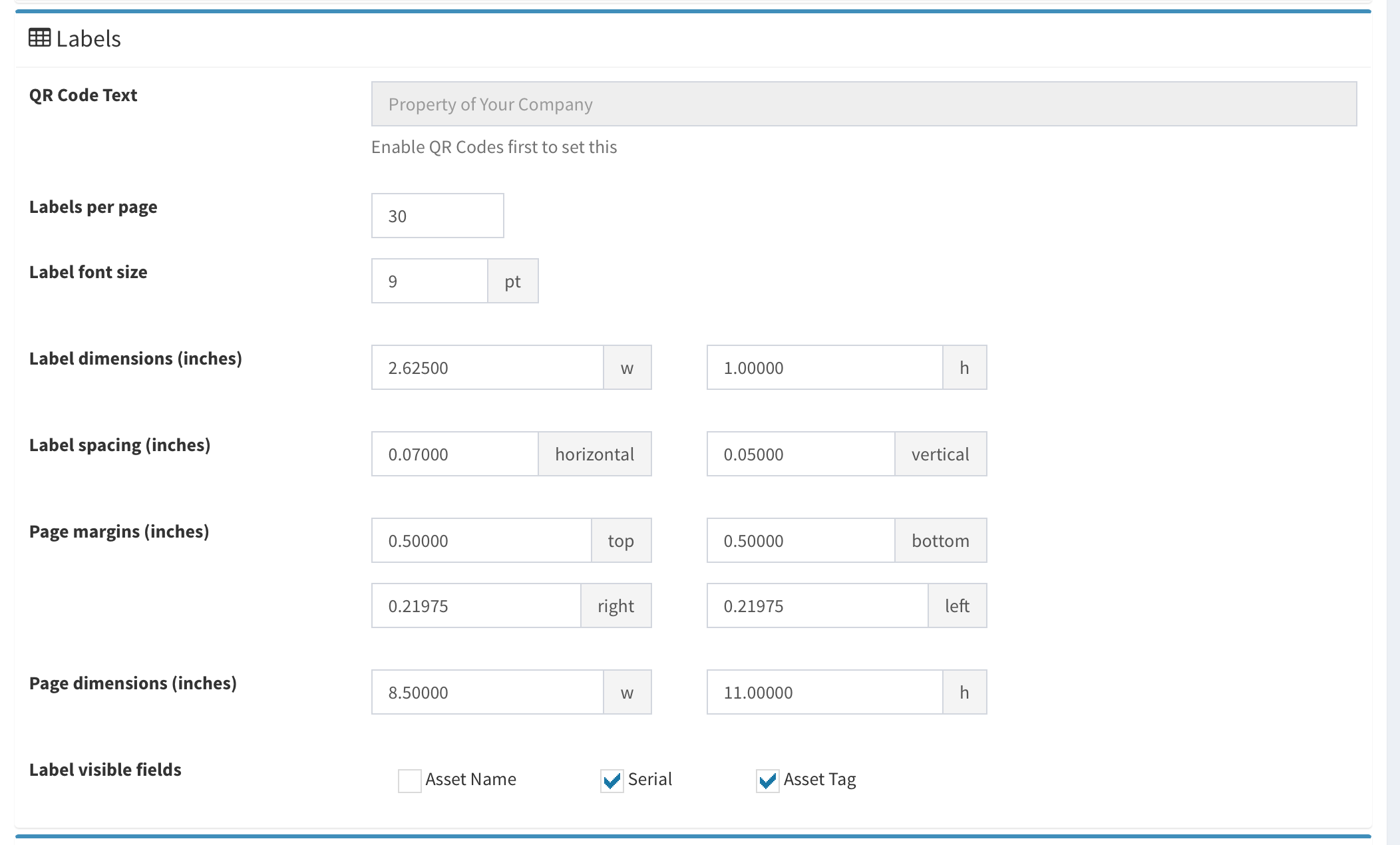1400x845 pixels.
Task: Focus the label height input field
Action: (x=824, y=367)
